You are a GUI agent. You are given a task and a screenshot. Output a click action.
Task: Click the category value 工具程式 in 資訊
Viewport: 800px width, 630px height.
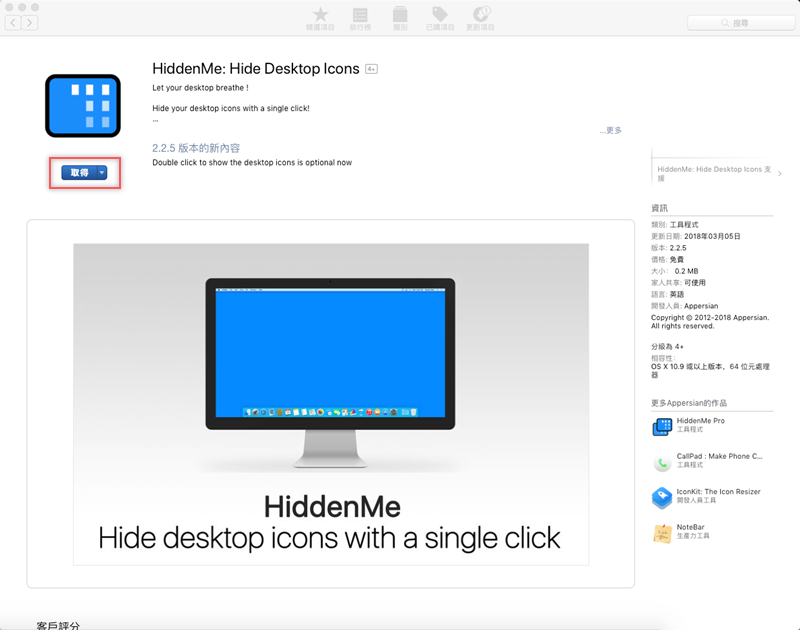(x=684, y=224)
